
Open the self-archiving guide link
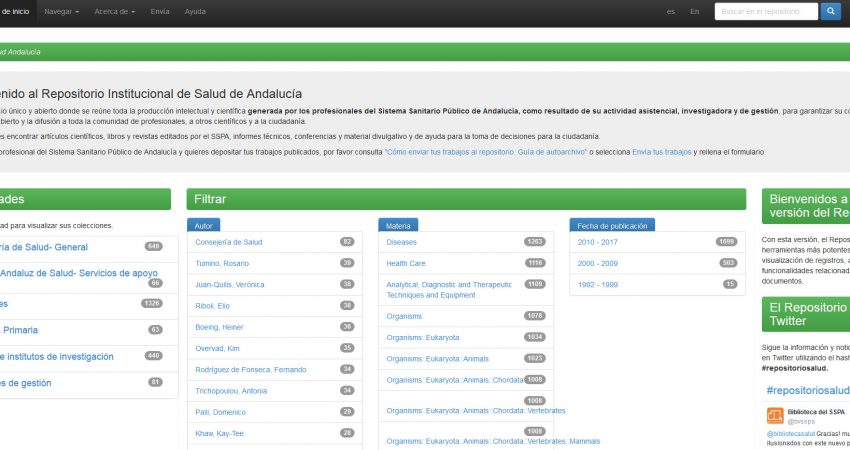click(x=486, y=152)
